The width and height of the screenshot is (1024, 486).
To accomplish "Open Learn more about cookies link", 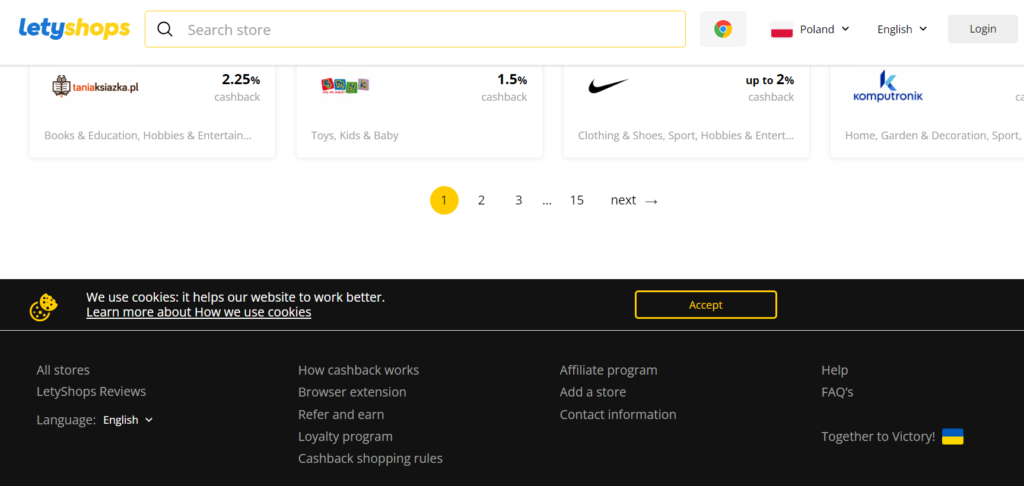I will [x=199, y=312].
